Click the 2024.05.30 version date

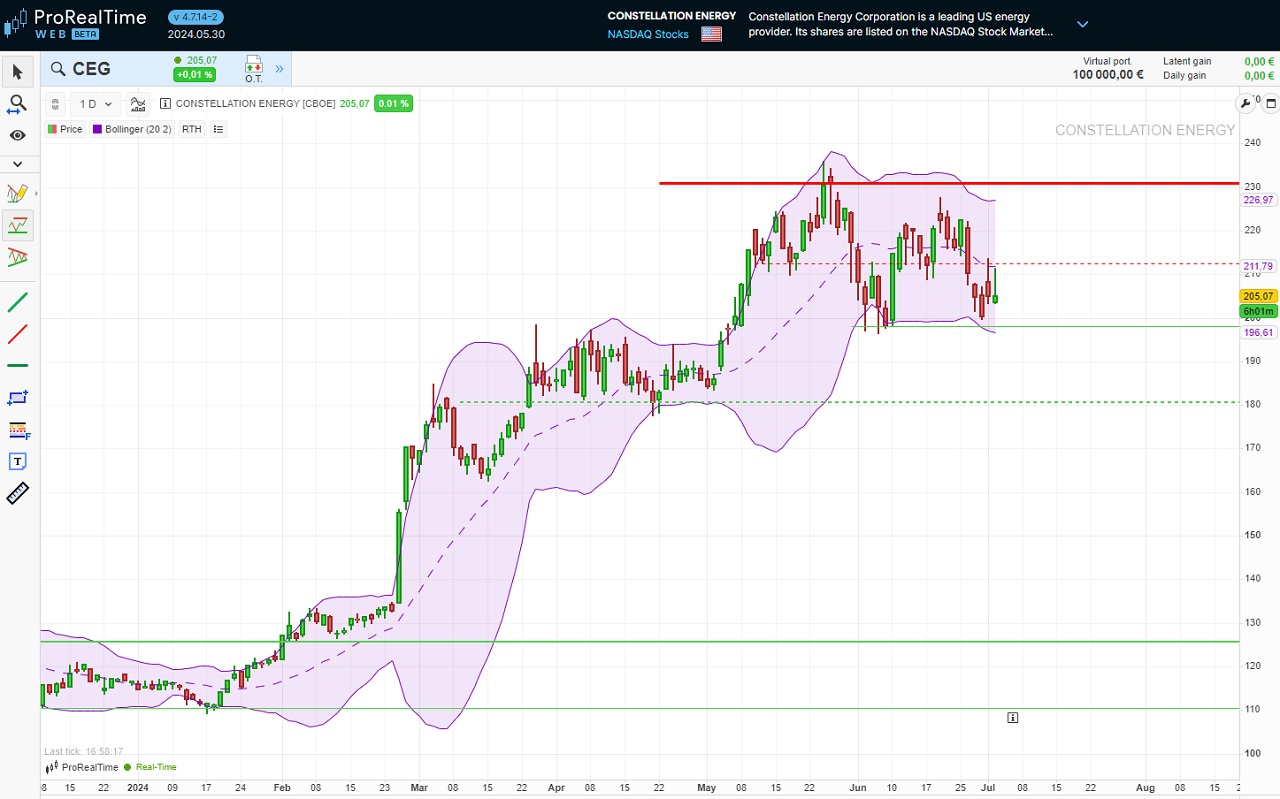point(196,34)
